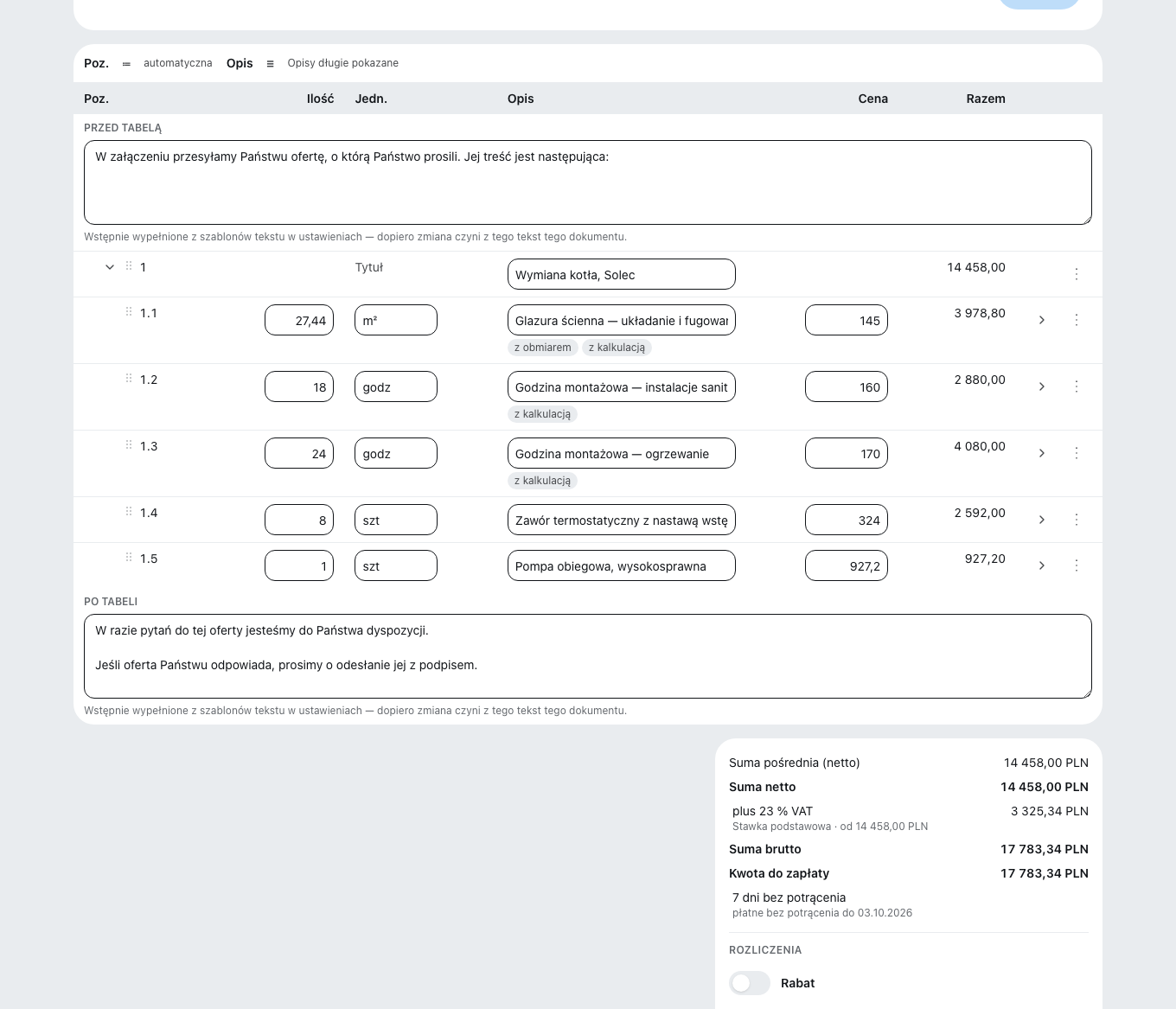Click 'z kalkulacją' tag in row 1.1
The image size is (1176, 1009).
click(617, 348)
